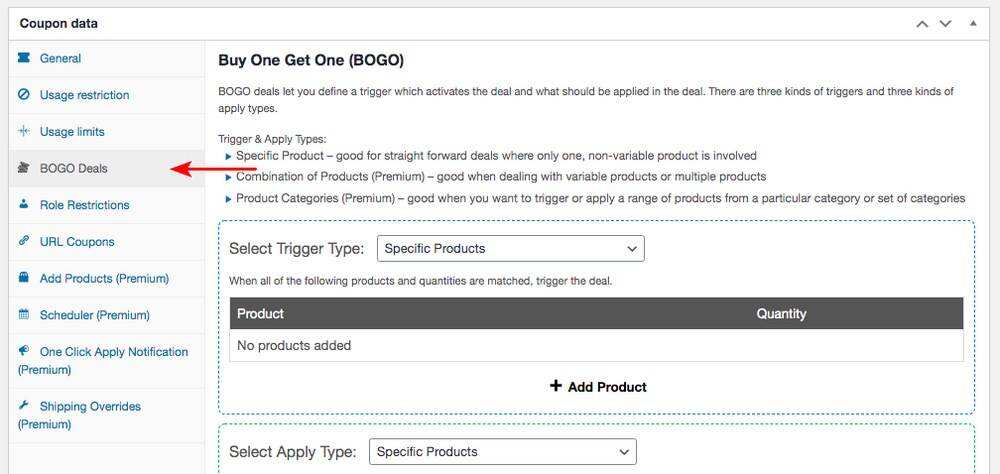1000x474 pixels.
Task: Click the Role Restrictions person icon
Action: coord(24,205)
